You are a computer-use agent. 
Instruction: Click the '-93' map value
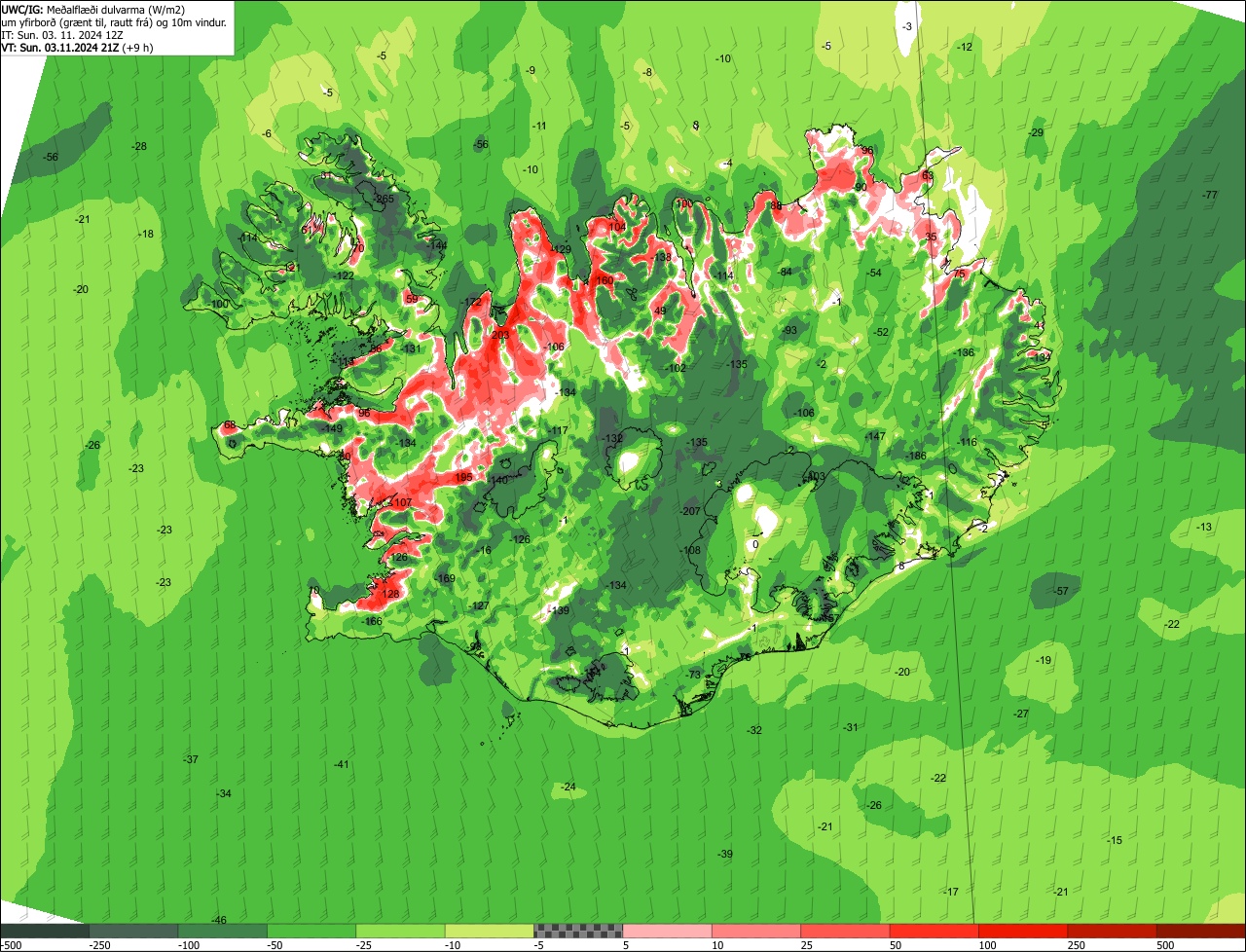point(788,330)
